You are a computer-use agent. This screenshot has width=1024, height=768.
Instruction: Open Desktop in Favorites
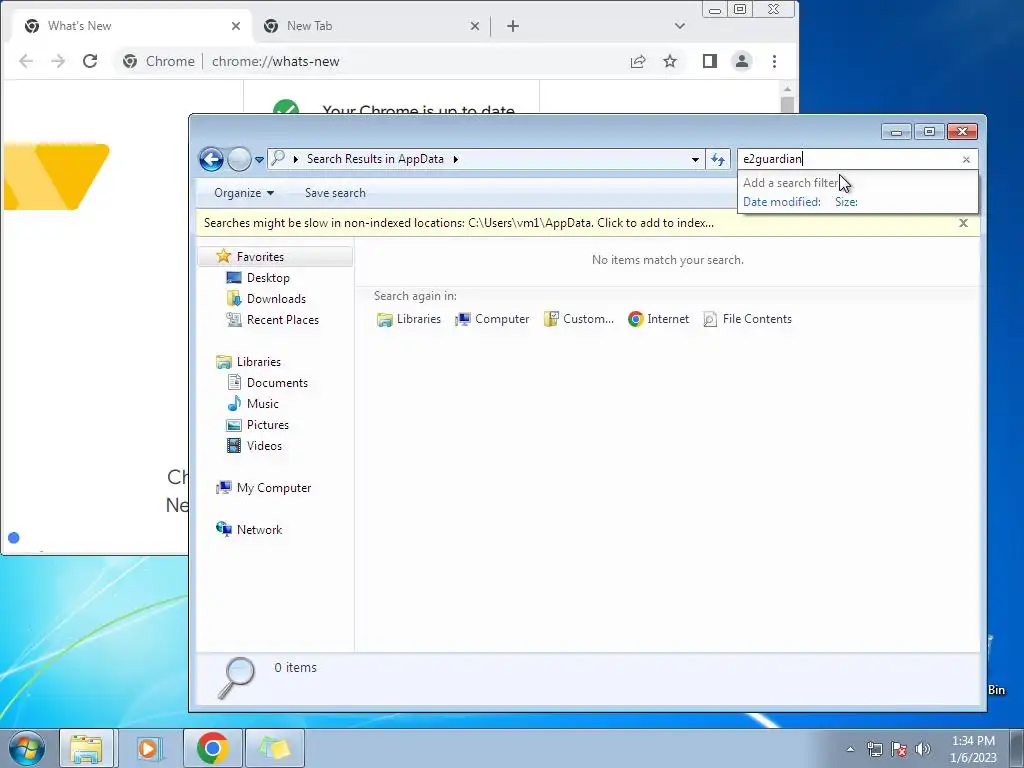coord(268,278)
